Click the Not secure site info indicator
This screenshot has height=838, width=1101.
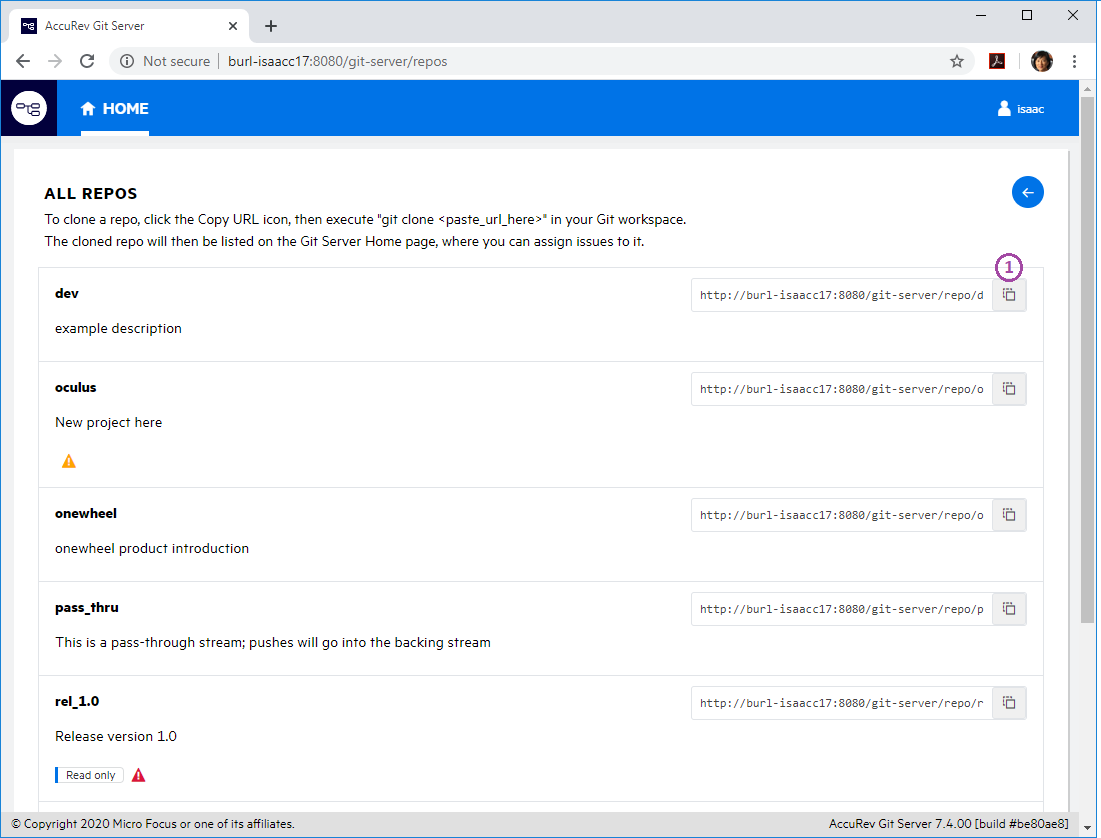click(165, 61)
